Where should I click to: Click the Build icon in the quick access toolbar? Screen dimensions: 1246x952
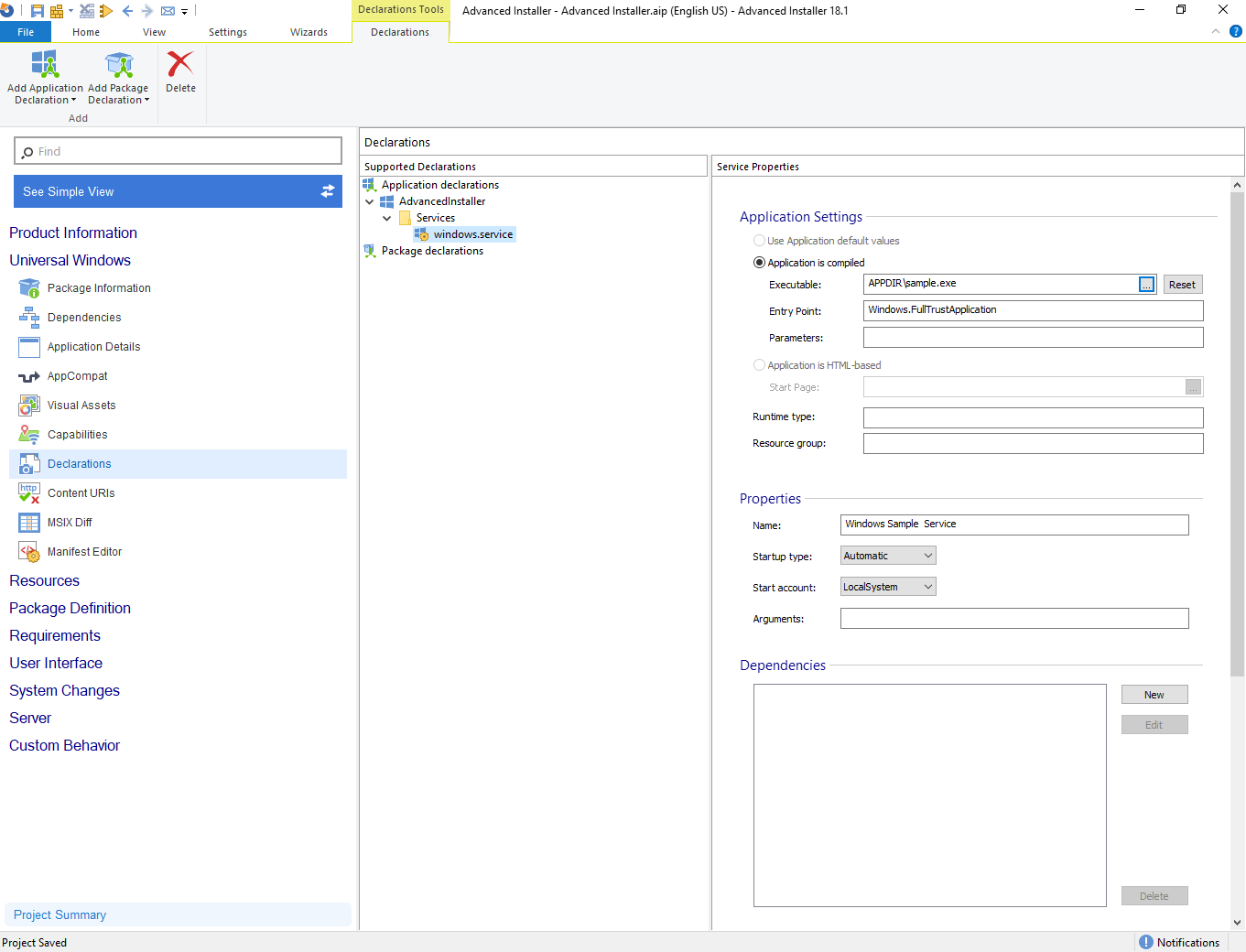pos(55,10)
